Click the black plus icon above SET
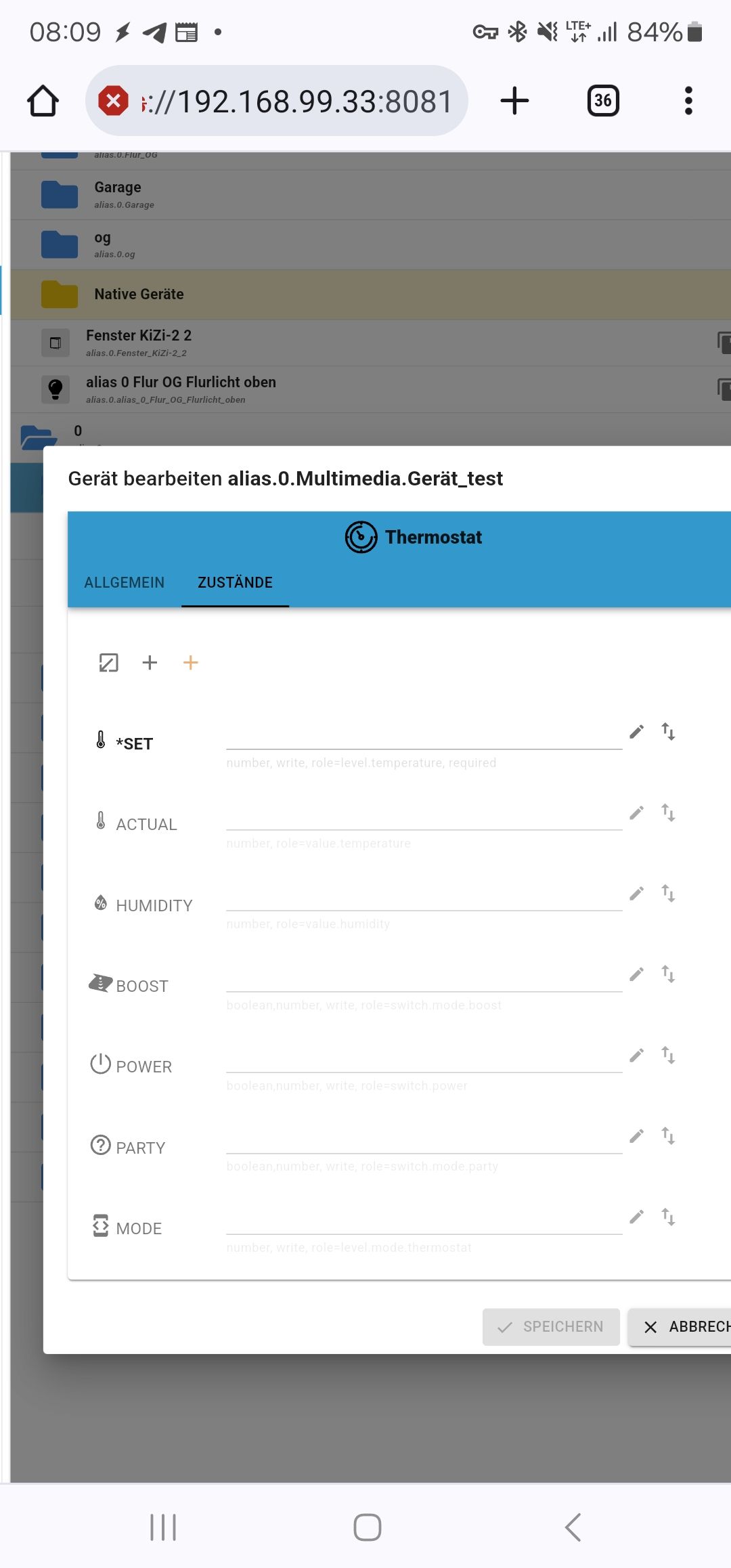 [x=150, y=663]
